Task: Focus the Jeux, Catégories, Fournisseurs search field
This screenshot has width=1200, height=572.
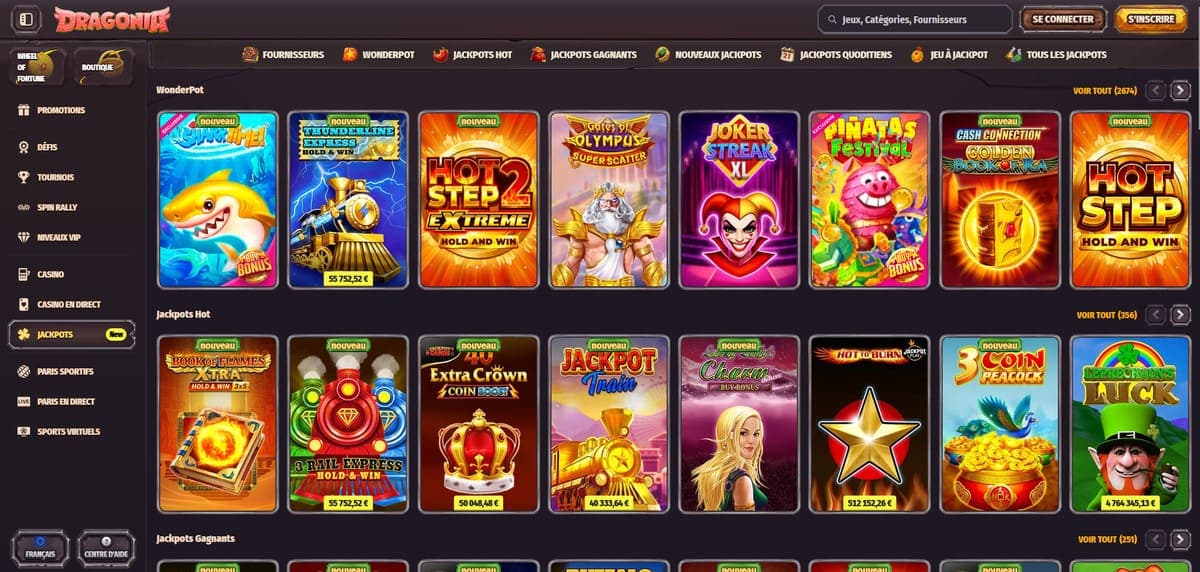Action: click(914, 19)
